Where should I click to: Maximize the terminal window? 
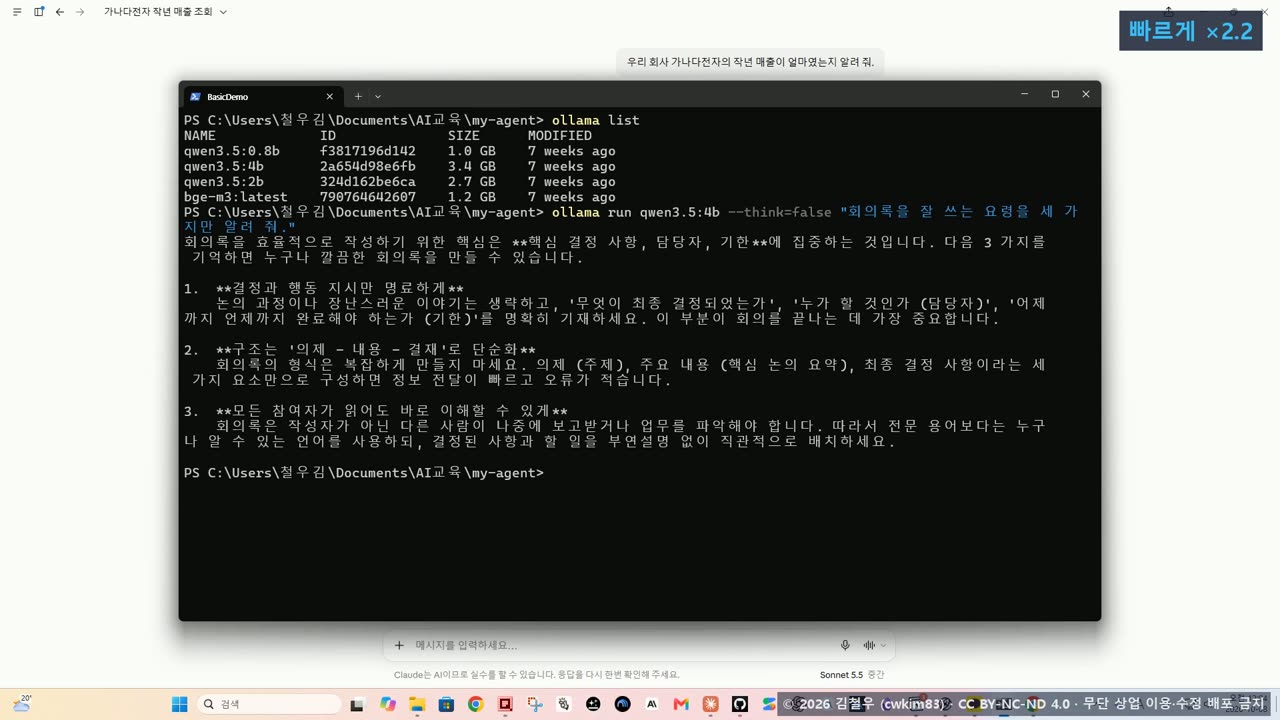1055,94
